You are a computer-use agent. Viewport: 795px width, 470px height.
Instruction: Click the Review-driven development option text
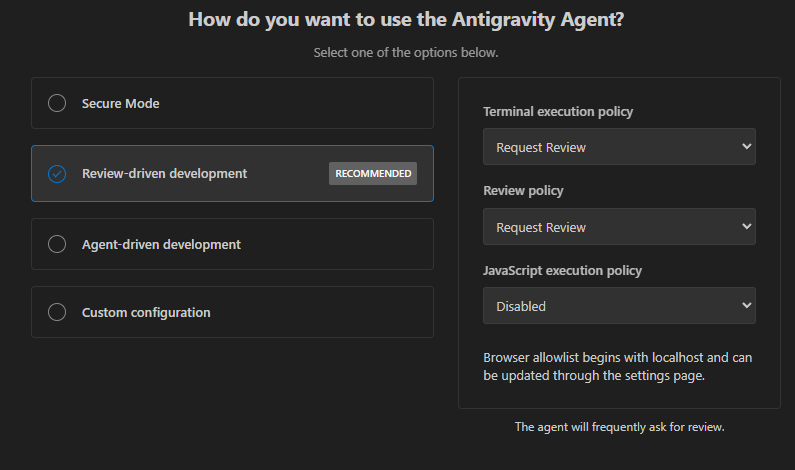(164, 174)
